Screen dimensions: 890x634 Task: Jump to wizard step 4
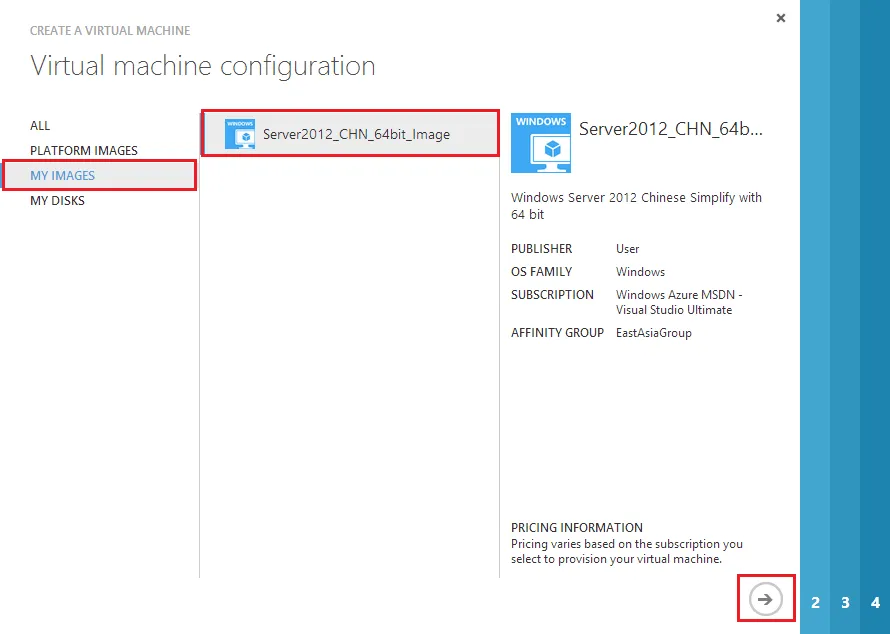click(x=875, y=602)
